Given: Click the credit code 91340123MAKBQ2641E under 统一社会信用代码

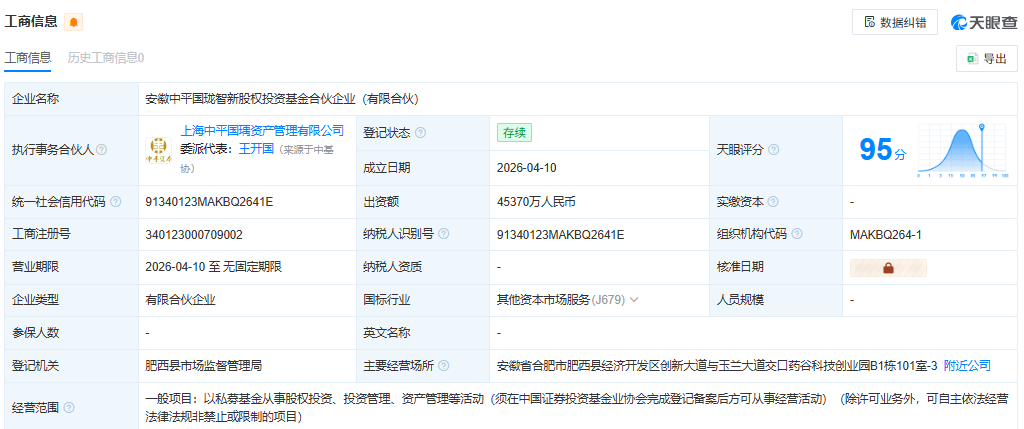Looking at the screenshot, I should [209, 202].
